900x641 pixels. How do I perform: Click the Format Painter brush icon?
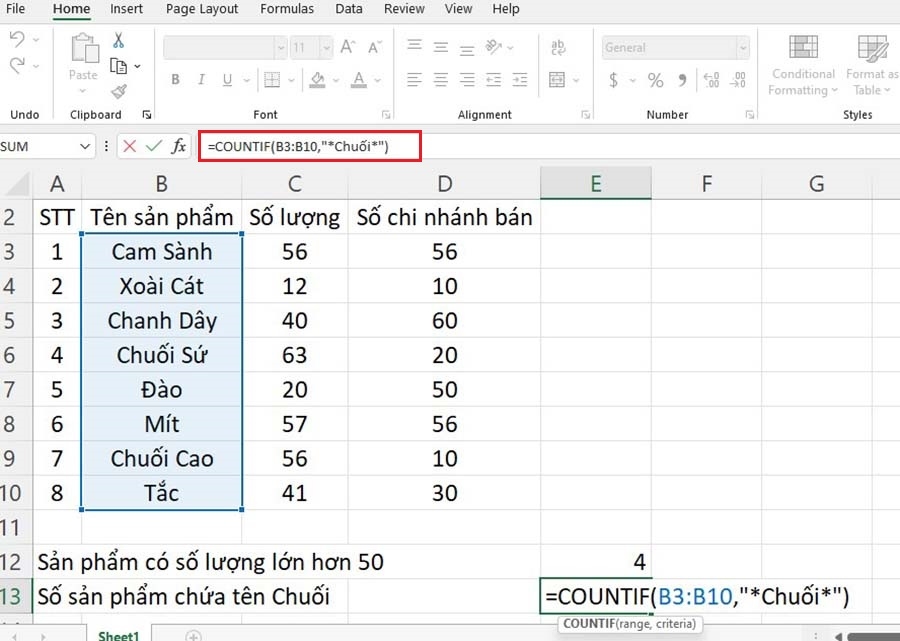coord(119,91)
